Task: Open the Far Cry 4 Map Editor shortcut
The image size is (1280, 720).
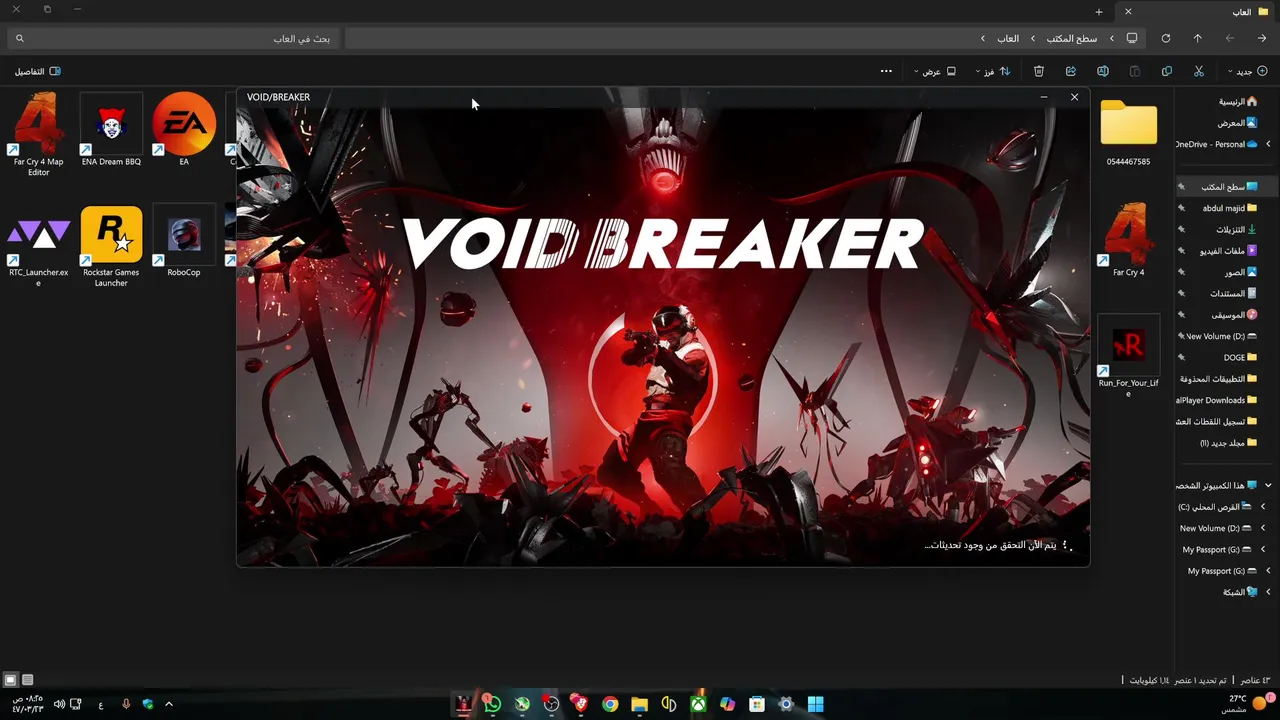Action: click(39, 133)
